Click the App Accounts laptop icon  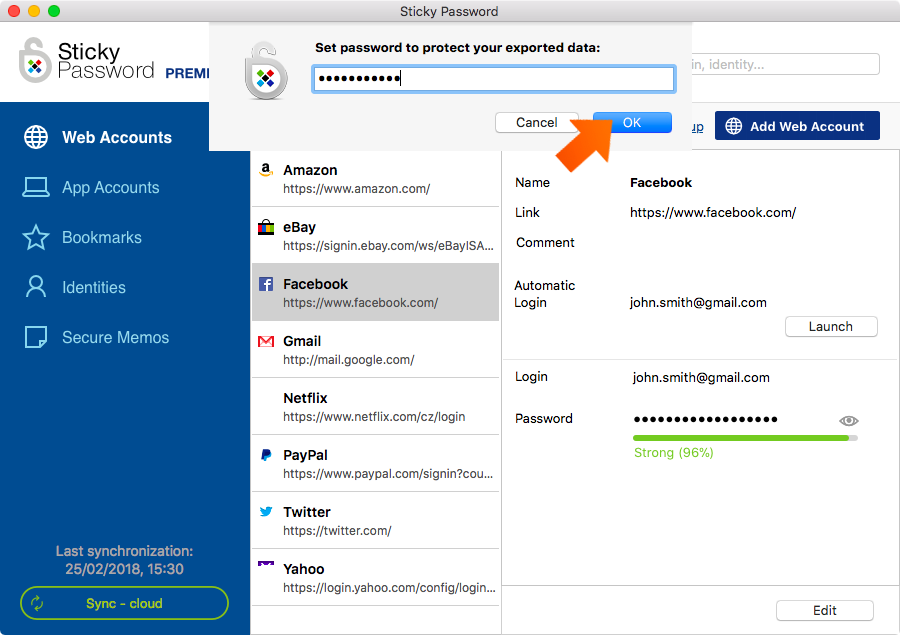tap(36, 187)
